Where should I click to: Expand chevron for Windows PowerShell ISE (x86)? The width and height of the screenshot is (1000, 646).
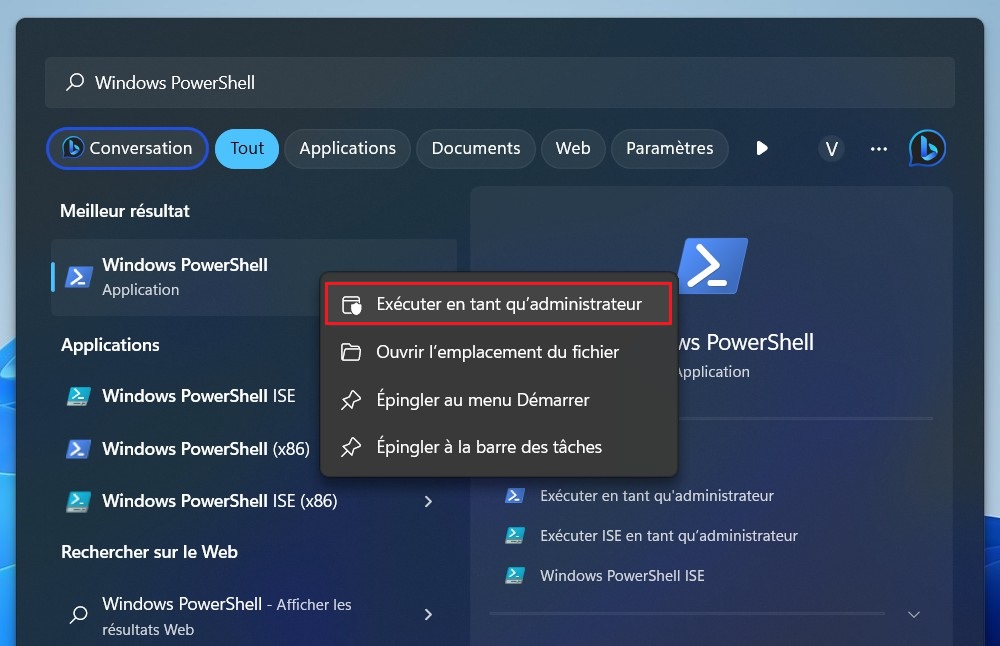click(428, 502)
